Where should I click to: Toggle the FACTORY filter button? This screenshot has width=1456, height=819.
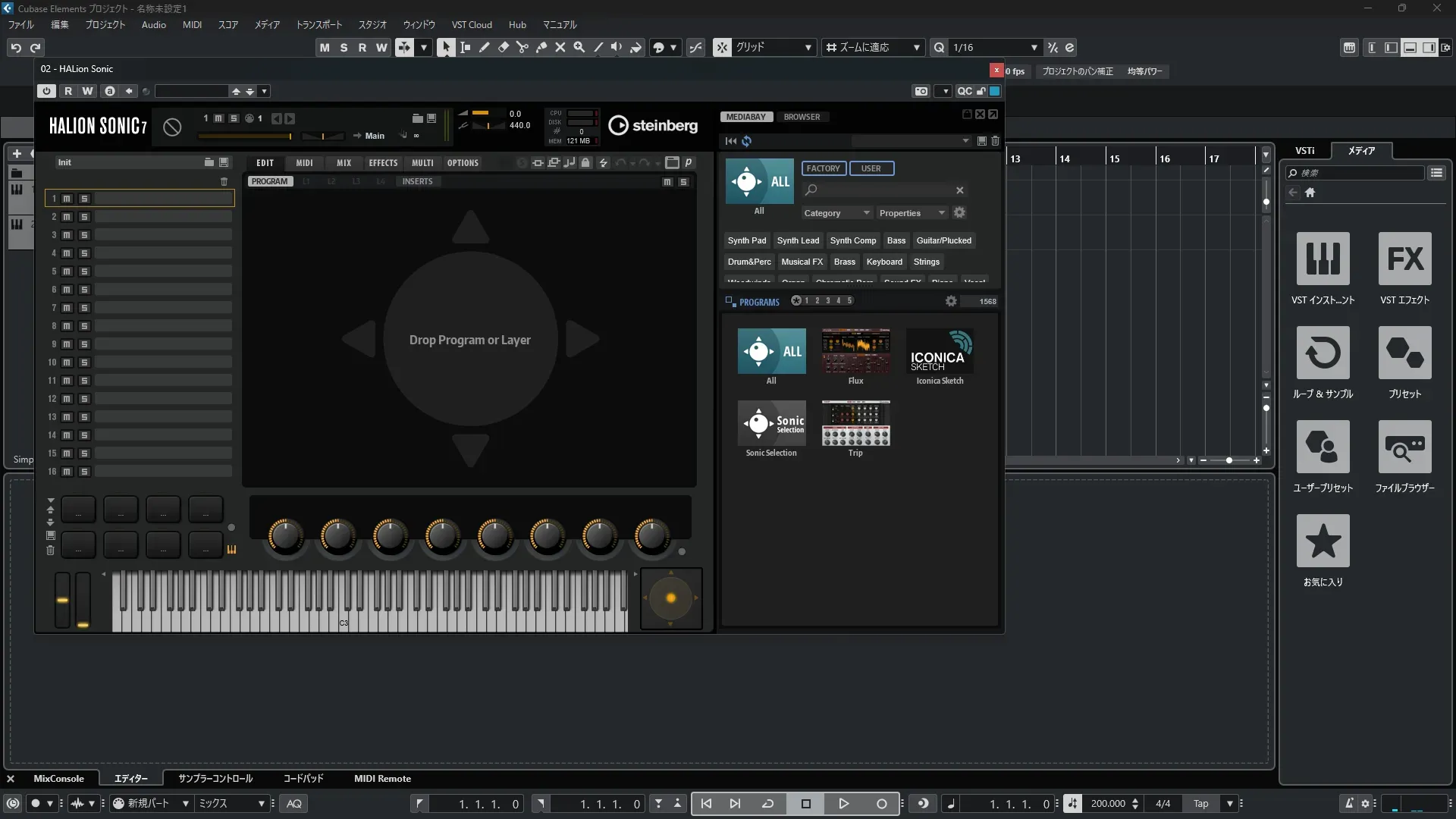(x=823, y=168)
